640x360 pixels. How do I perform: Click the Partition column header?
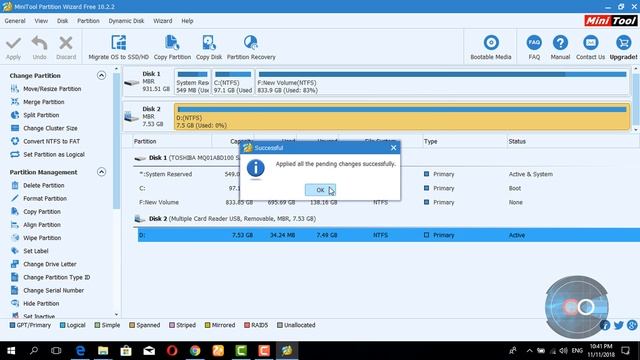145,141
